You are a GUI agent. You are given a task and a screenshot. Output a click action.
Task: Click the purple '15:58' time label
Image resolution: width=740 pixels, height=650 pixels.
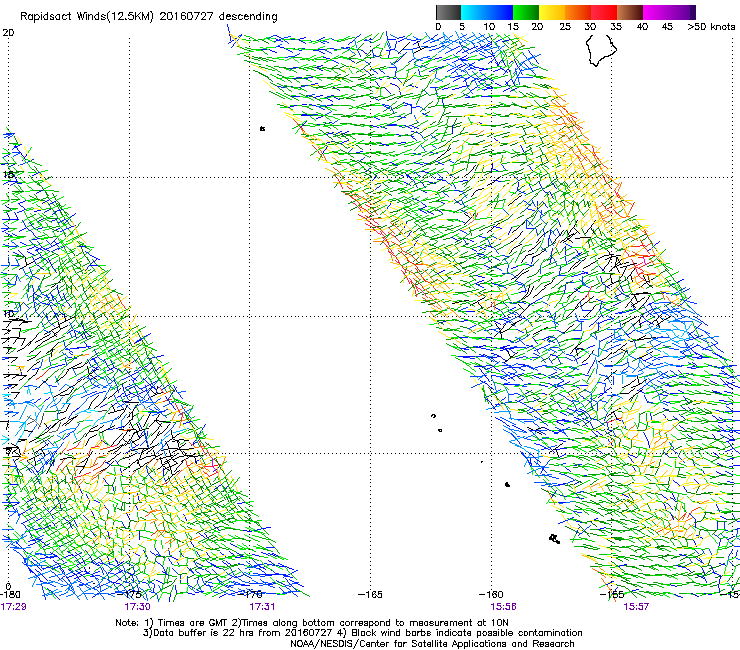(503, 607)
